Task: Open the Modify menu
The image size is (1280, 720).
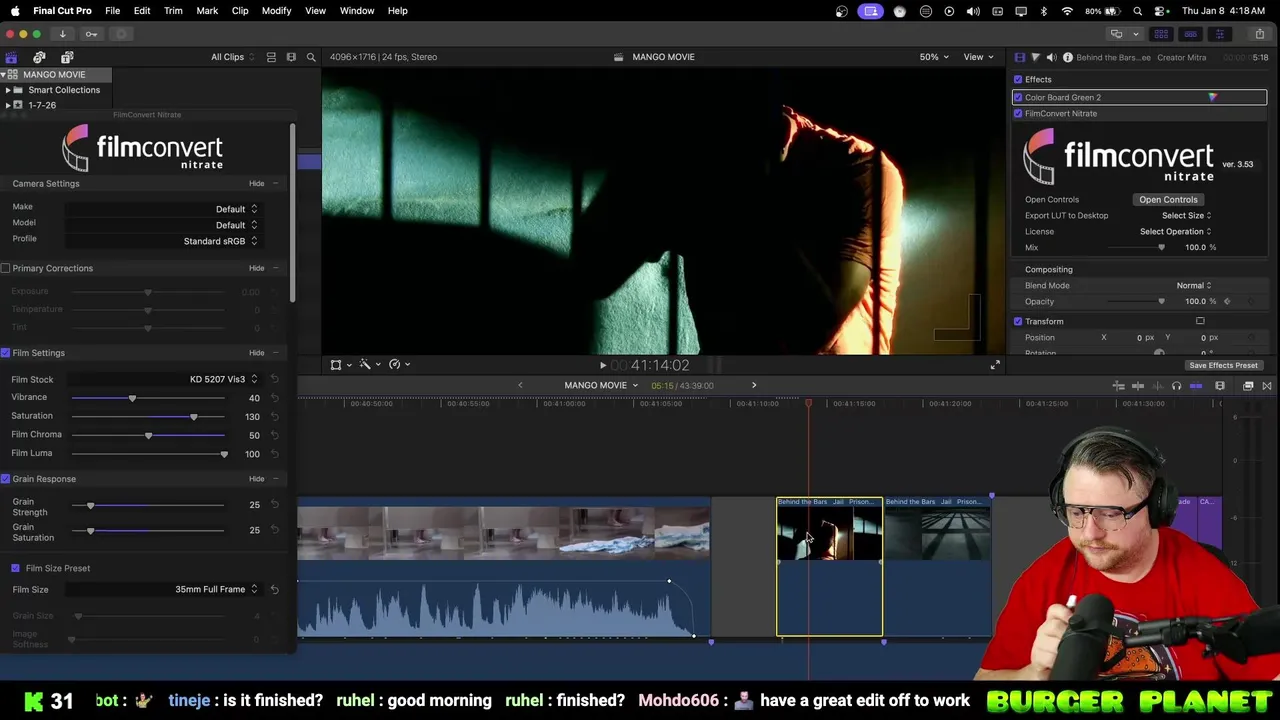Action: pyautogui.click(x=276, y=11)
